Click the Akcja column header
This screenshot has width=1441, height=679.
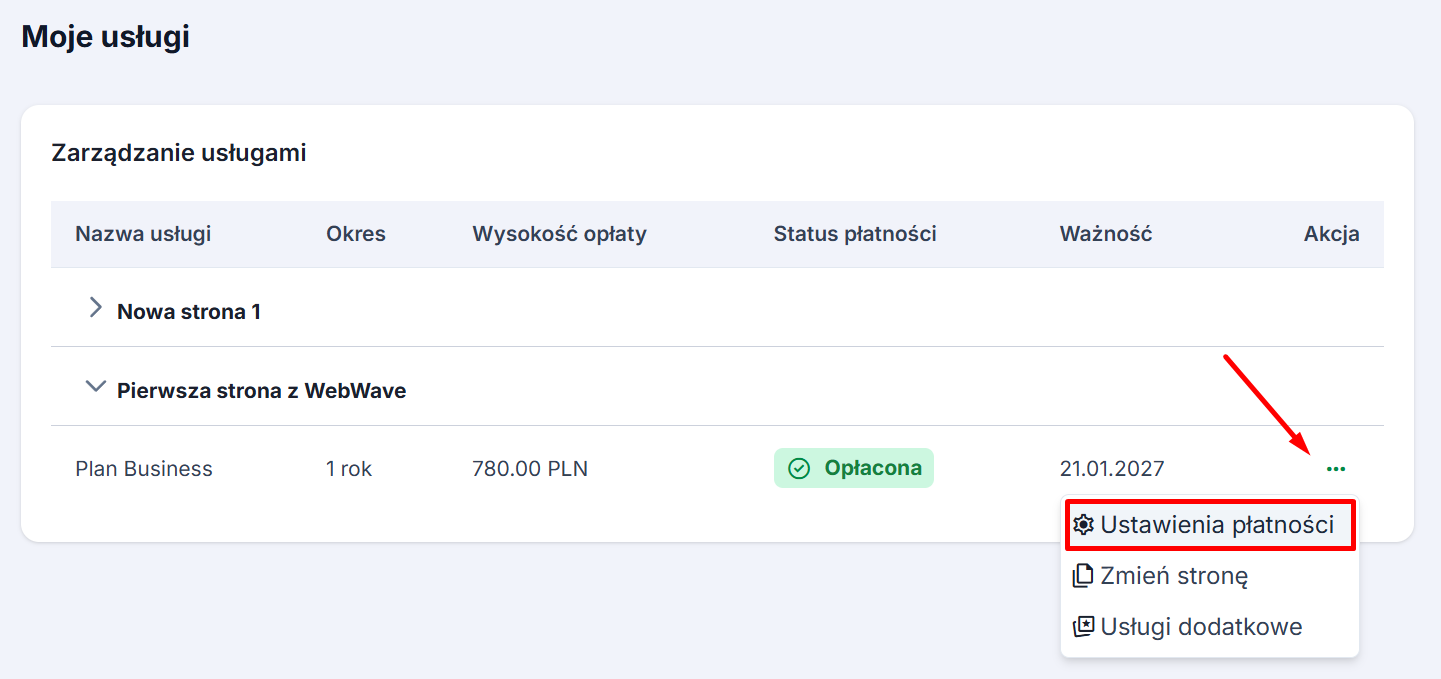coord(1331,234)
